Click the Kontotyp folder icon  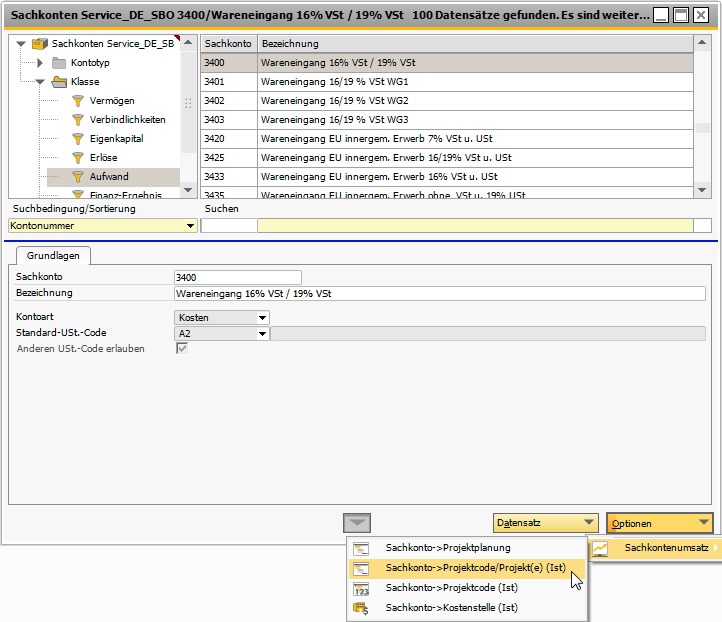point(59,63)
